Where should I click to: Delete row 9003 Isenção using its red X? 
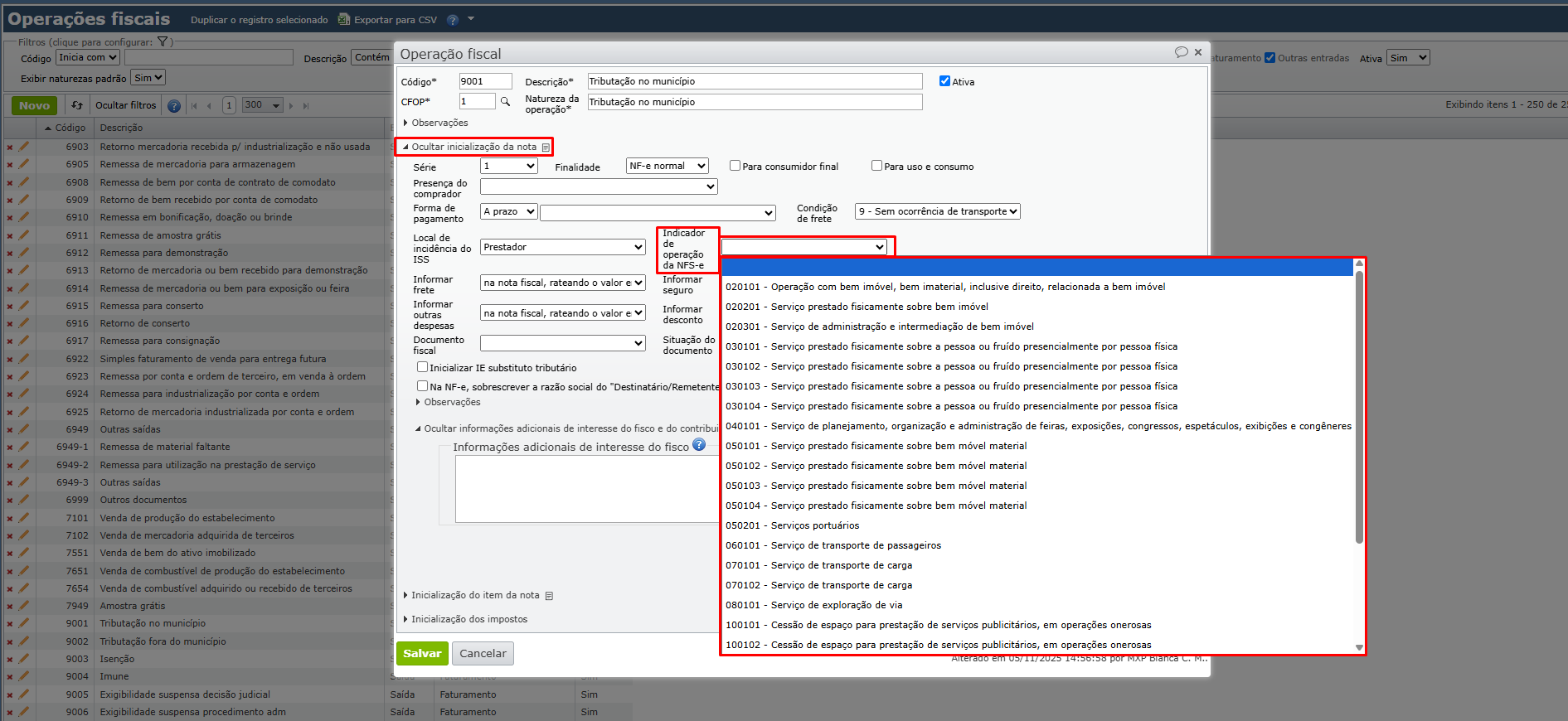tap(10, 659)
